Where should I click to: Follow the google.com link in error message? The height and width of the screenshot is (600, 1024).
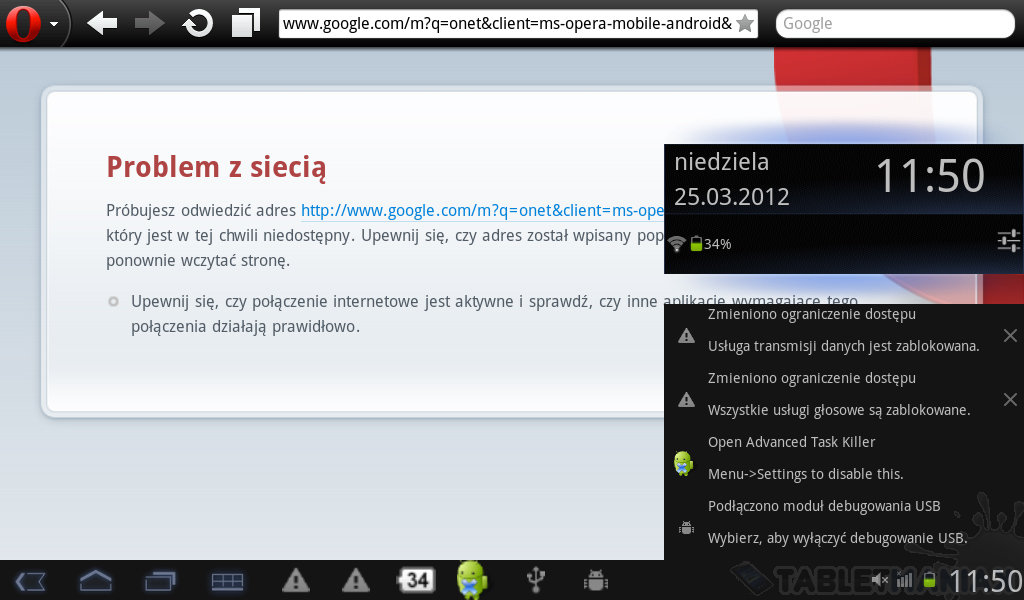tap(482, 211)
